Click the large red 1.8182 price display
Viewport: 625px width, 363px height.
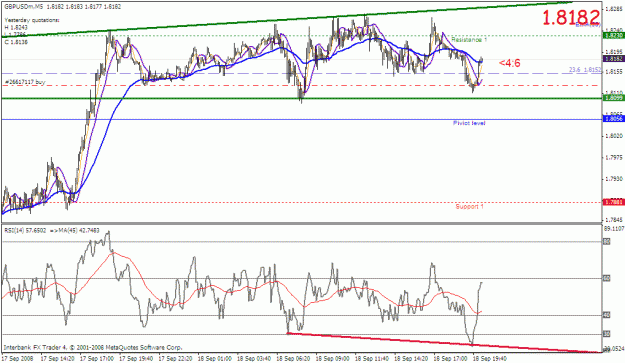[571, 18]
